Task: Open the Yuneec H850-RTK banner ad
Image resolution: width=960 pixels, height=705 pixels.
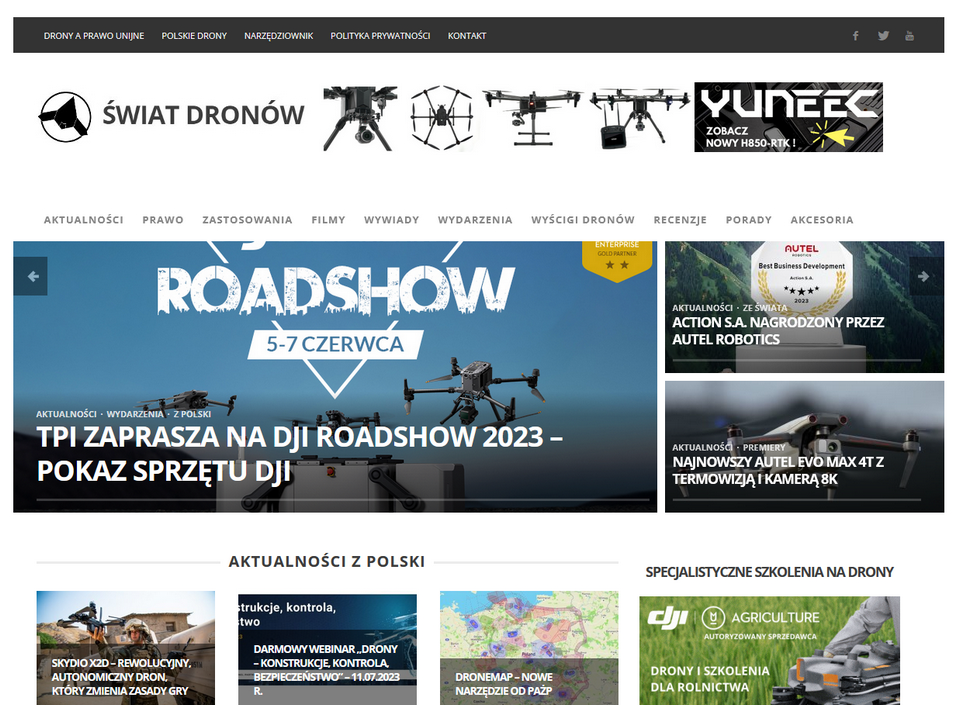Action: point(789,117)
